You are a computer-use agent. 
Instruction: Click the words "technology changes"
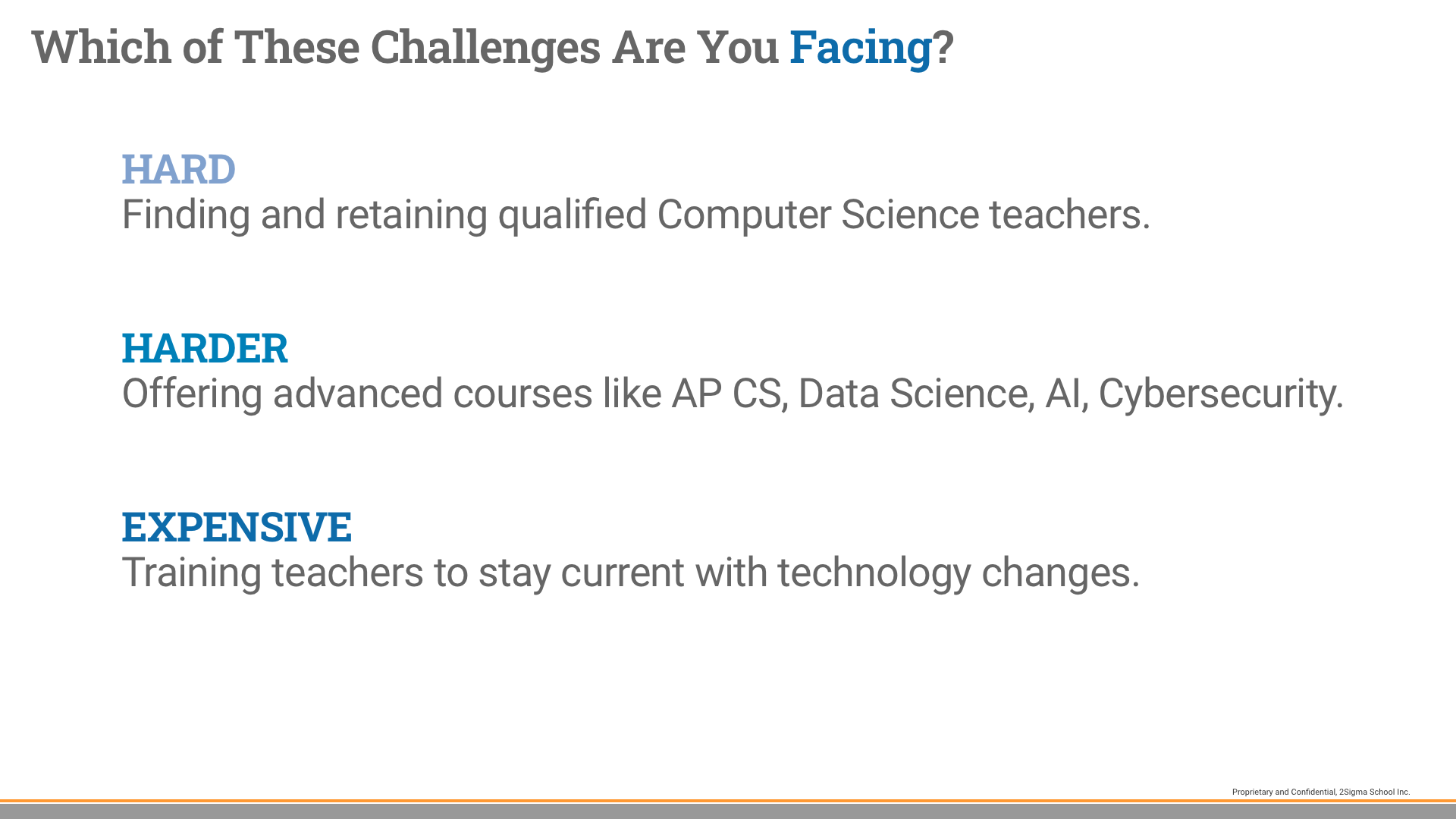[x=957, y=573]
